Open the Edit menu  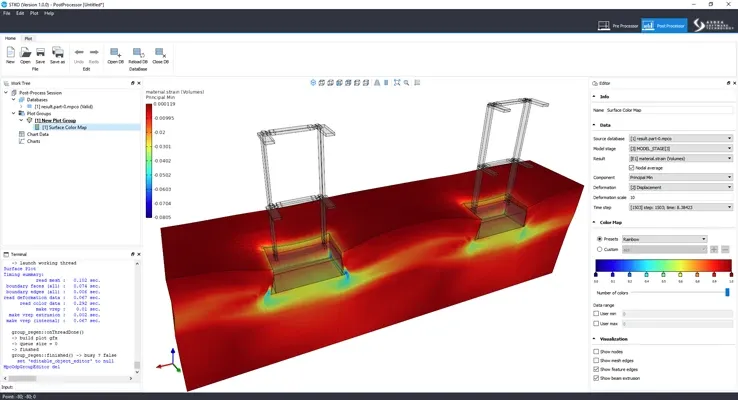tap(20, 13)
